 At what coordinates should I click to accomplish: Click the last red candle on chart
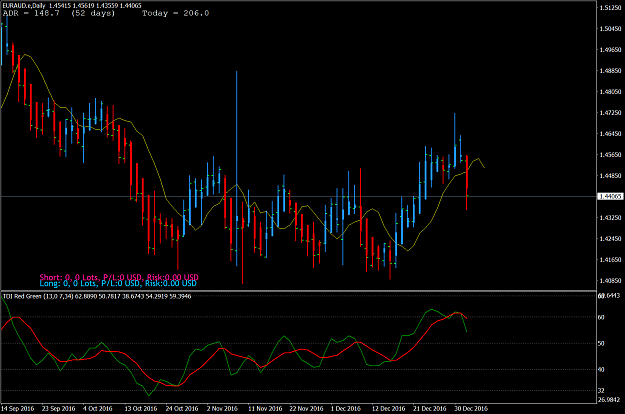(466, 182)
